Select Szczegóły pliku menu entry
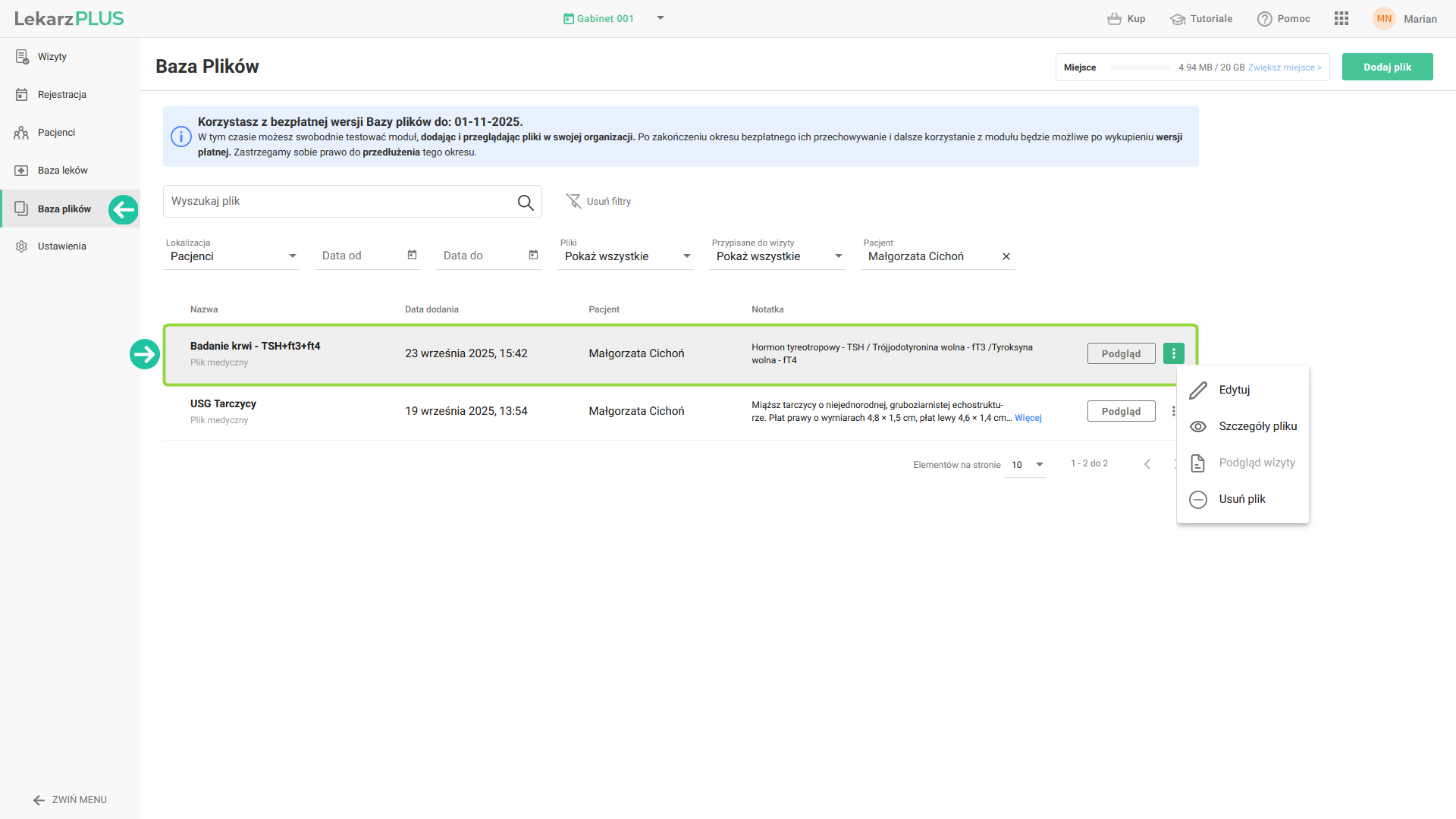The height and width of the screenshot is (819, 1456). tap(1257, 426)
